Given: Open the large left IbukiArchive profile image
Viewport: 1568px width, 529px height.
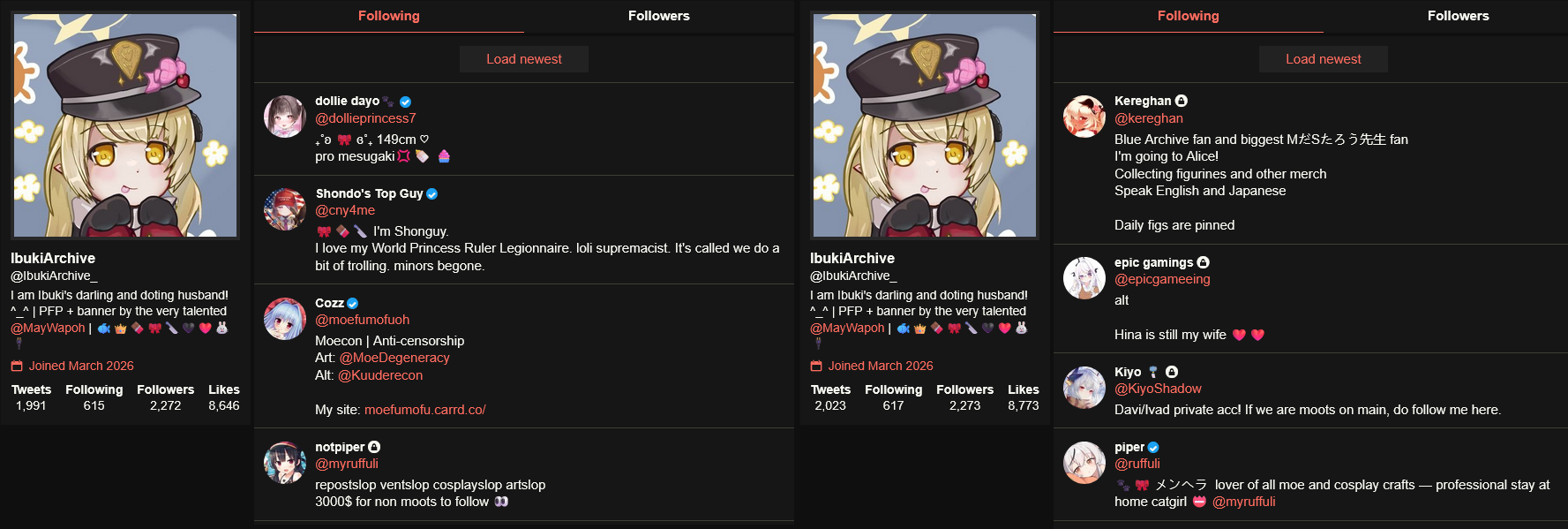Looking at the screenshot, I should (125, 125).
